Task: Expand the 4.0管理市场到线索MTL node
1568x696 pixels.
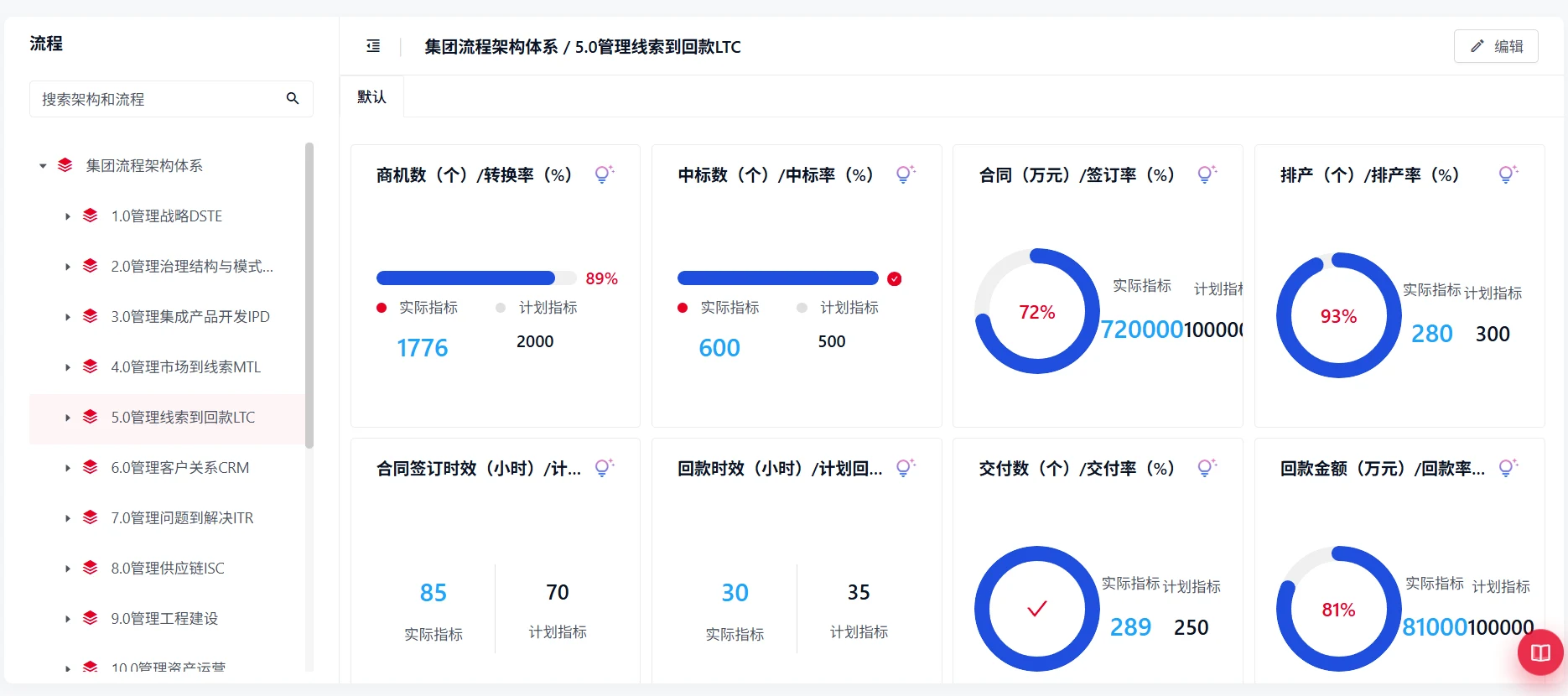Action: point(68,367)
